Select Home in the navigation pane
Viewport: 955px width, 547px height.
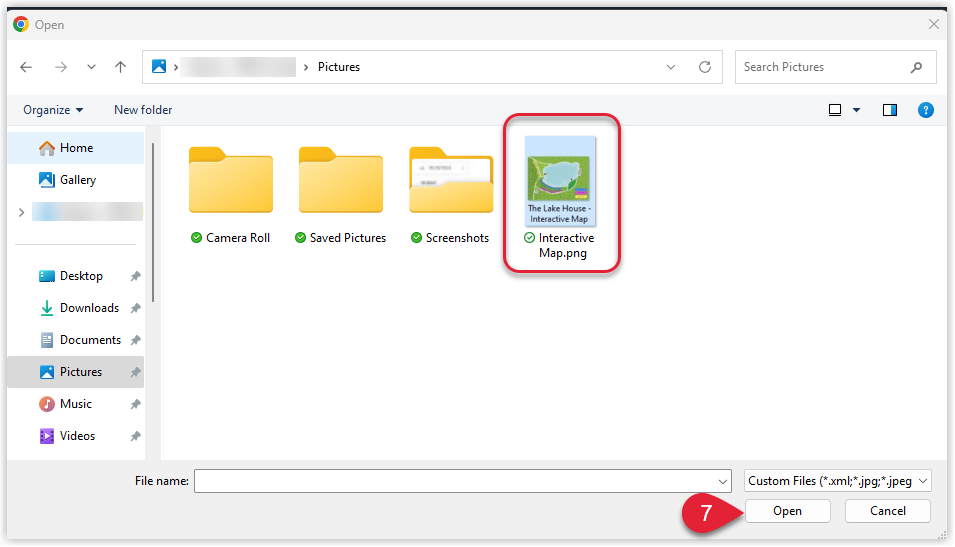click(x=76, y=148)
